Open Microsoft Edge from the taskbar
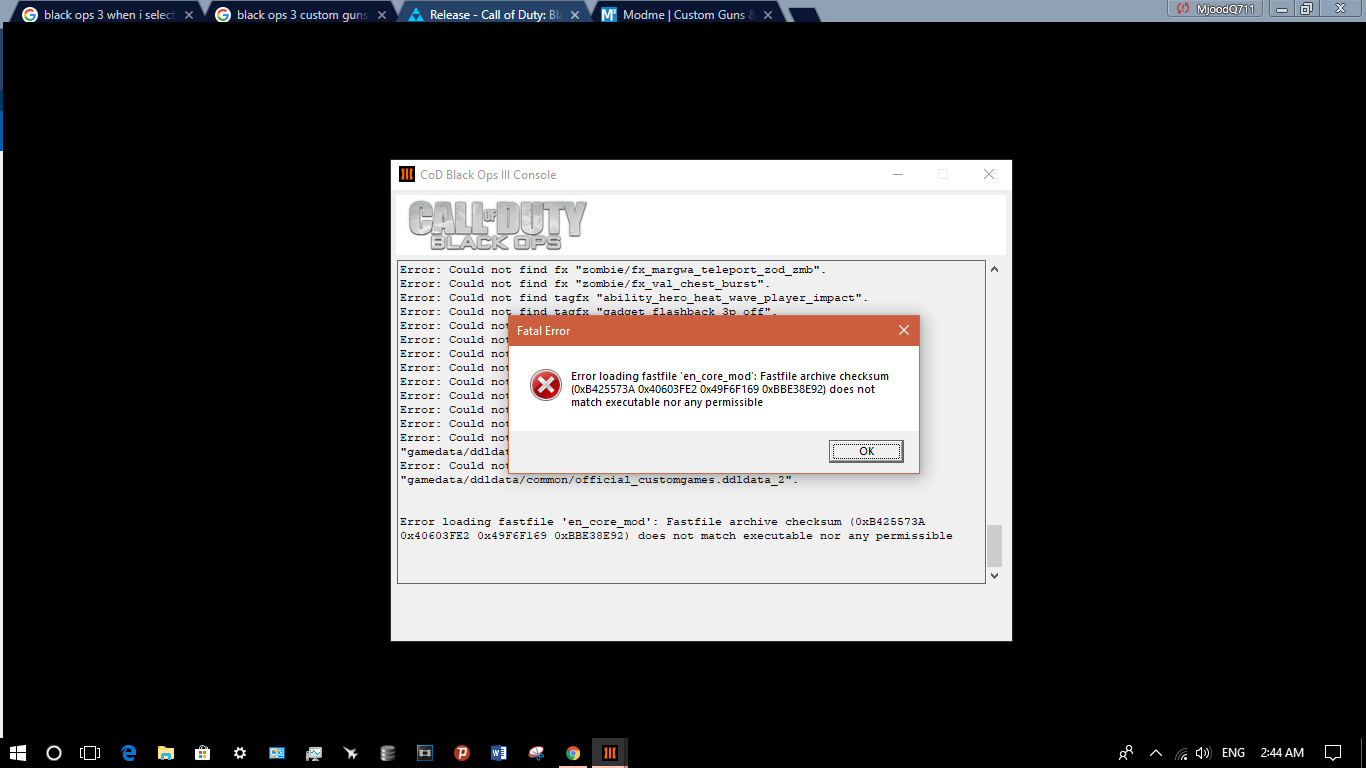1366x768 pixels. click(x=128, y=753)
